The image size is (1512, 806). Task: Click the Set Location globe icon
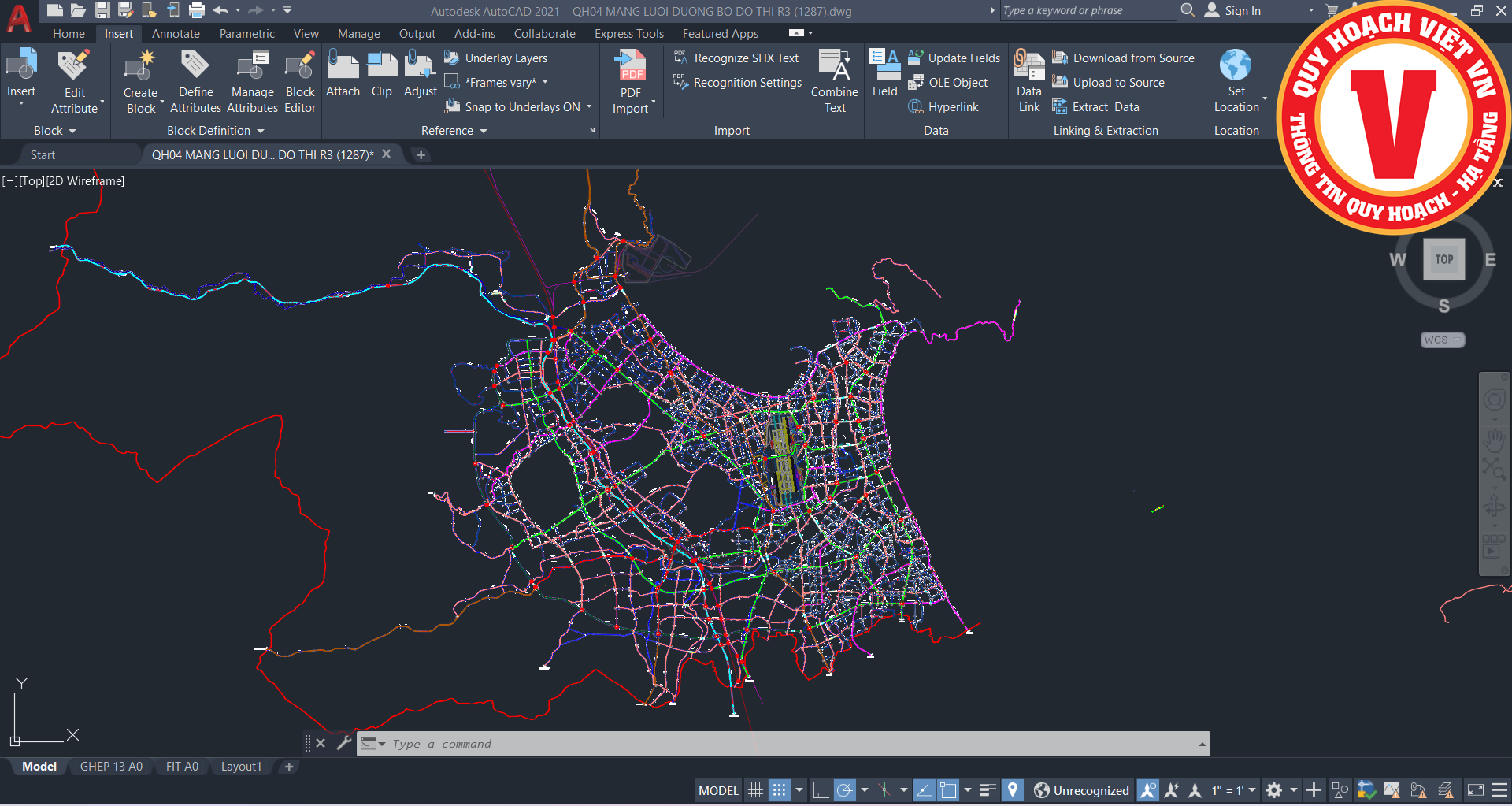coord(1235,66)
